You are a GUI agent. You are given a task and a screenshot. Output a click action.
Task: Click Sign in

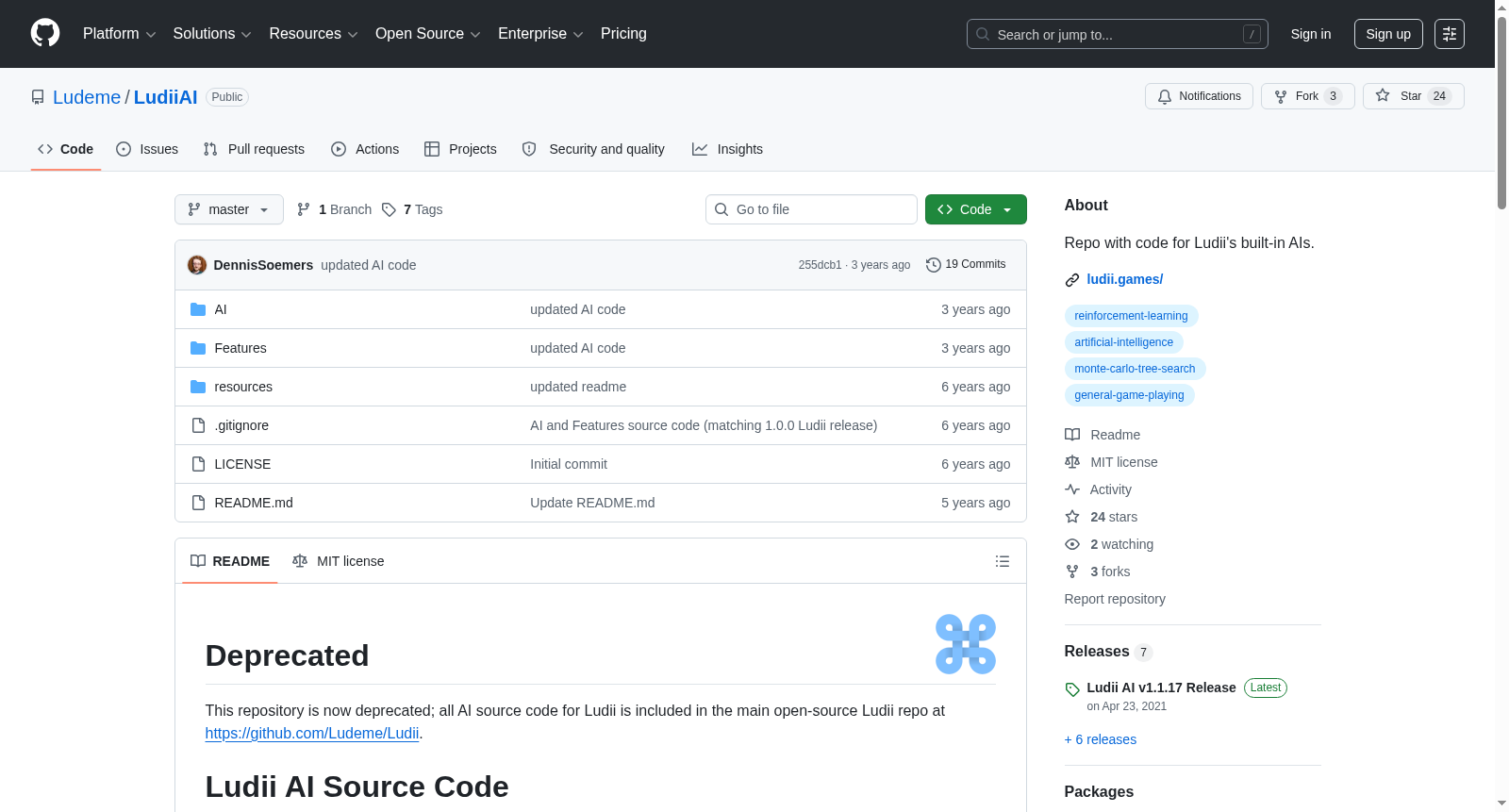(1311, 34)
